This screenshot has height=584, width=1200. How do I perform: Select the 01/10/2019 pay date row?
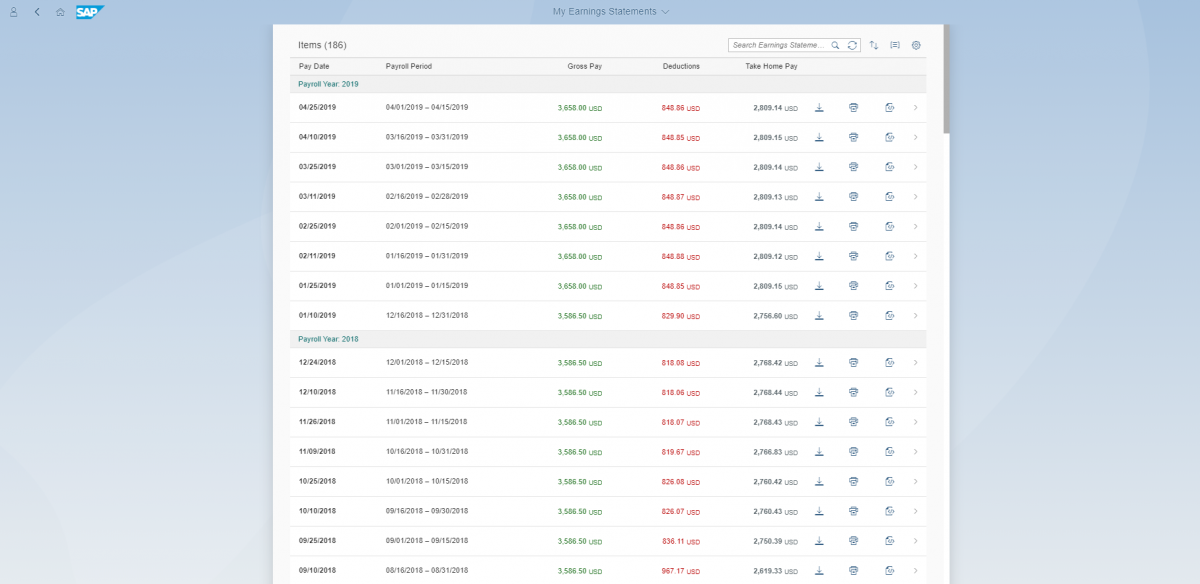click(317, 316)
